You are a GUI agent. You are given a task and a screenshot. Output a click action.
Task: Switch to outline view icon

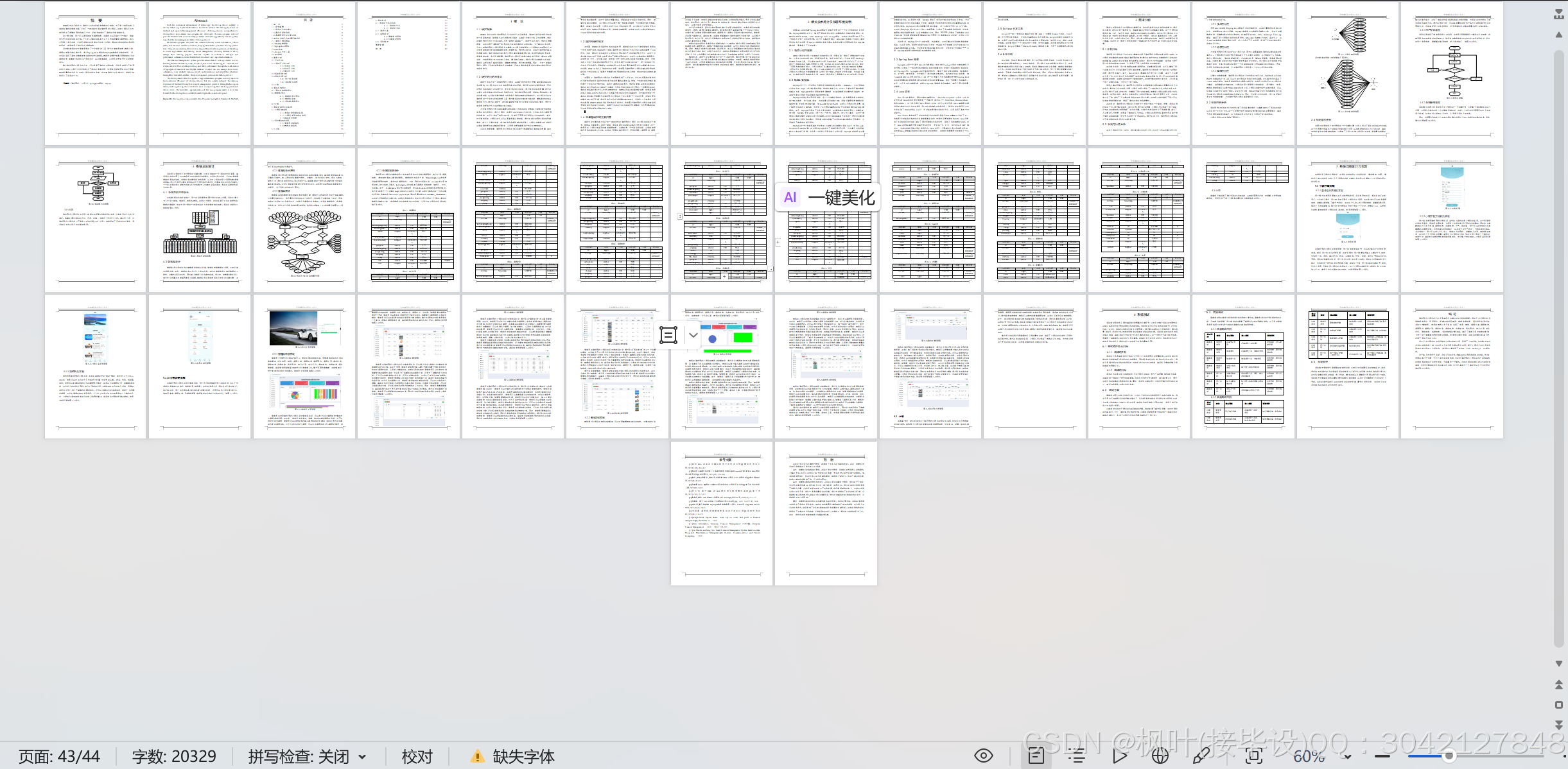(x=1077, y=756)
